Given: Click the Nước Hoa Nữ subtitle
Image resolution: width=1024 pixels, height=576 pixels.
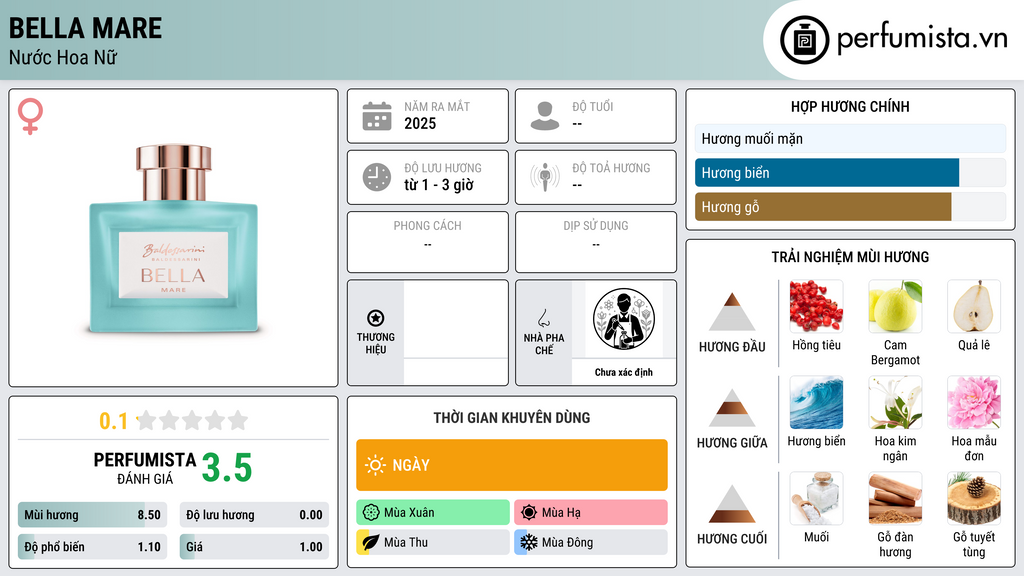Looking at the screenshot, I should pyautogui.click(x=63, y=57).
